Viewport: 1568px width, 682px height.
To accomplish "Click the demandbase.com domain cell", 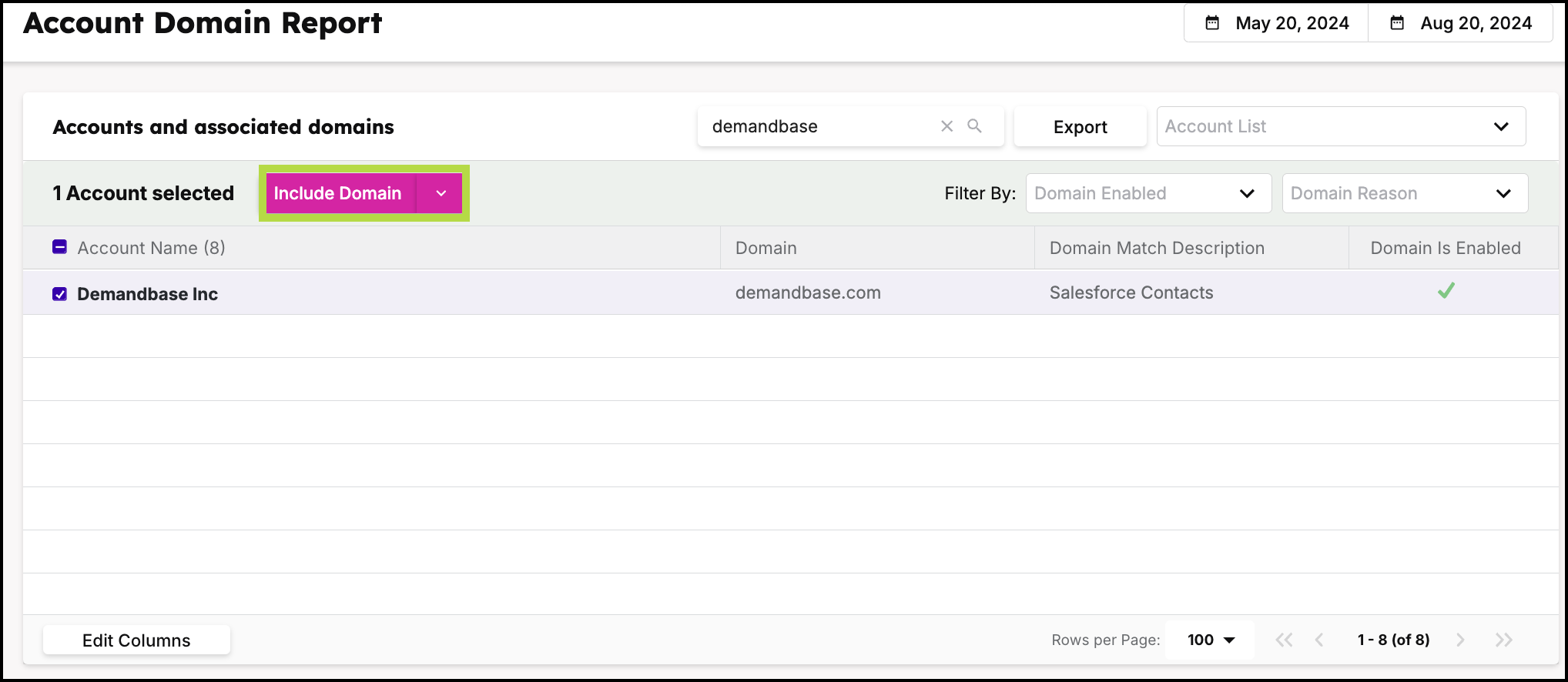I will pos(808,293).
